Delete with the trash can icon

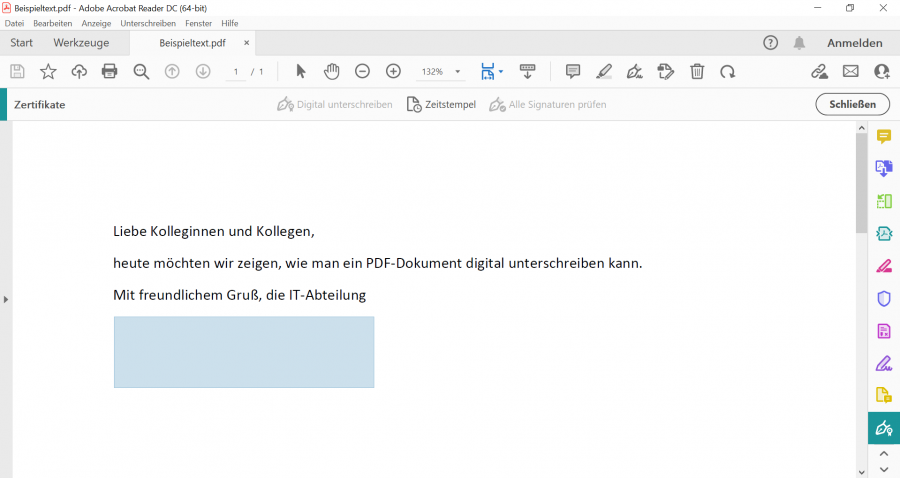(x=697, y=71)
